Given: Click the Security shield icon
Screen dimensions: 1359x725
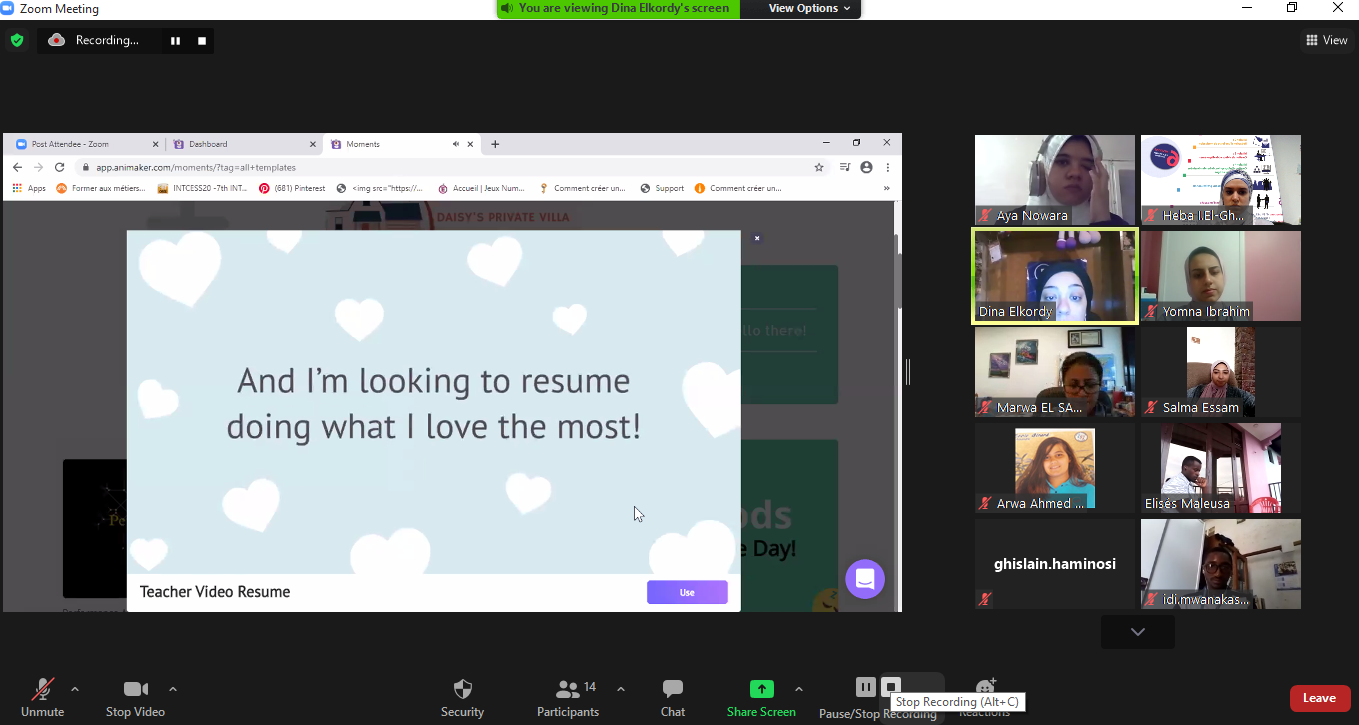Looking at the screenshot, I should coord(462,690).
